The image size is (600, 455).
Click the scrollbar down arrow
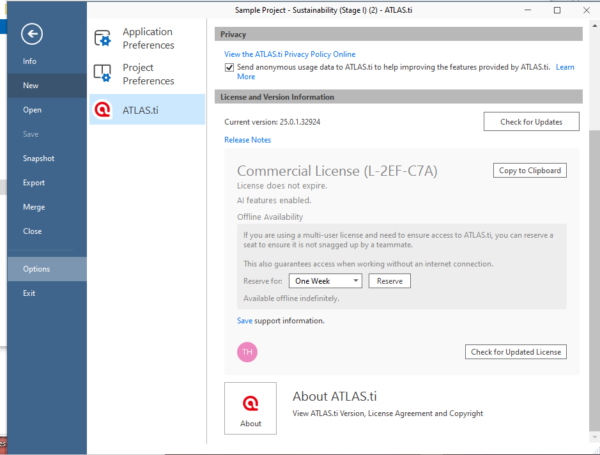tap(595, 437)
